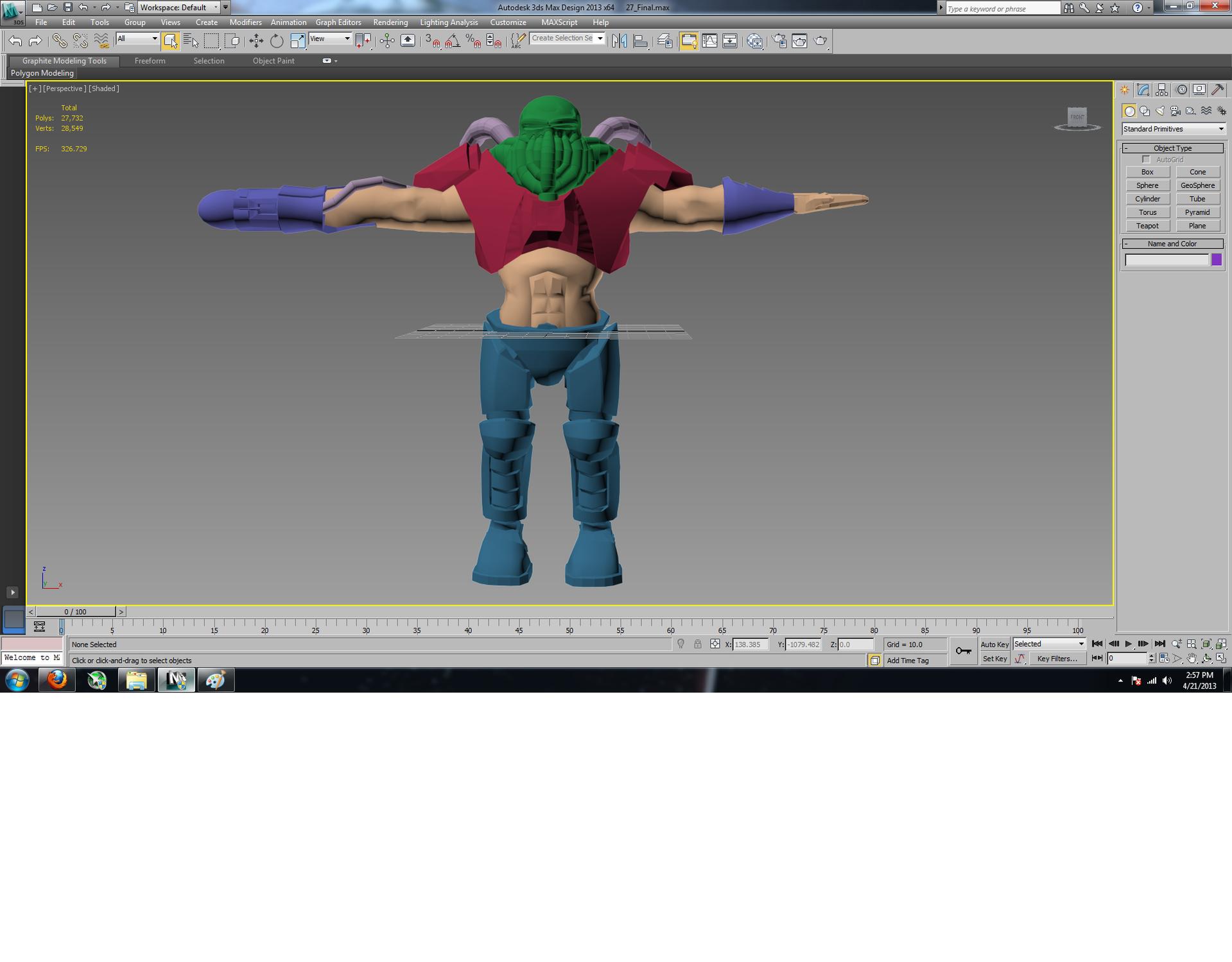The height and width of the screenshot is (962, 1232).
Task: Open the Curve Editor
Action: 709,41
